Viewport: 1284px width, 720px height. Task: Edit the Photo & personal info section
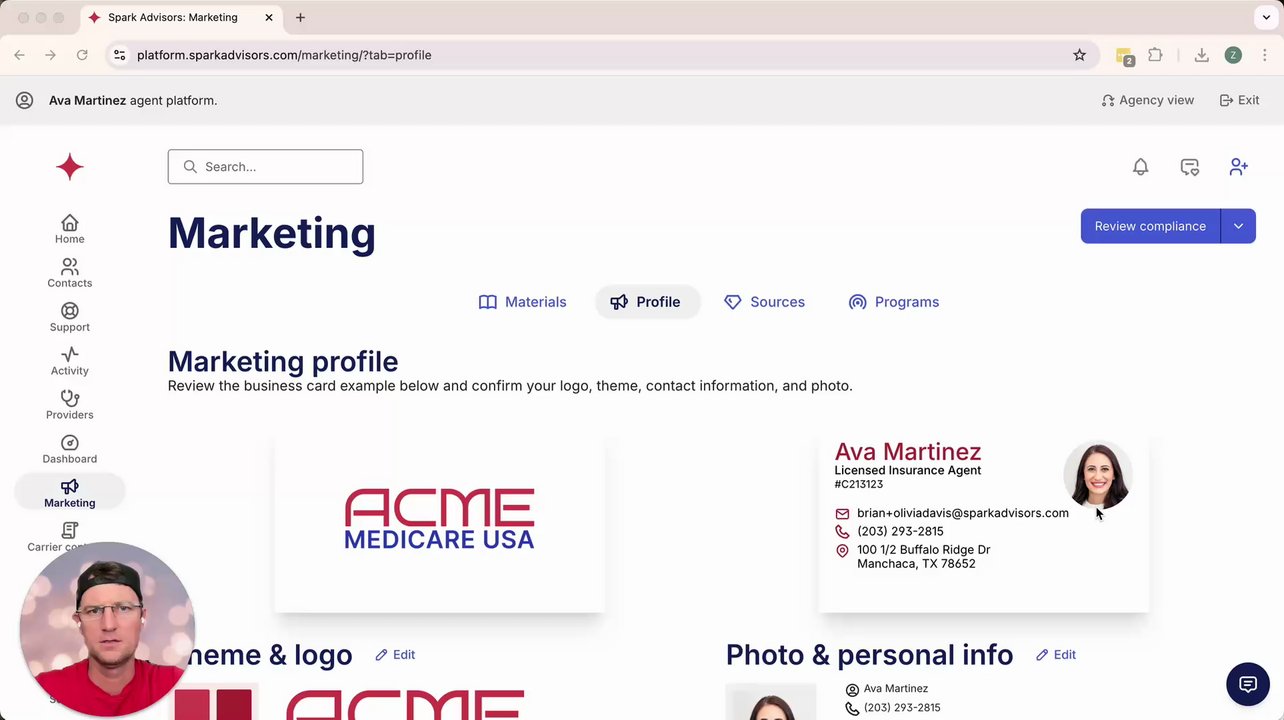(x=1055, y=655)
